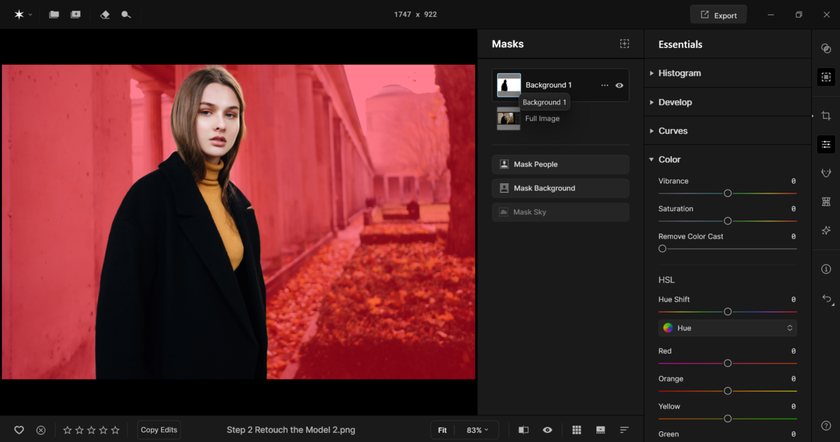Click the undo history arrow icon
This screenshot has height=442, width=840.
pyautogui.click(x=827, y=299)
